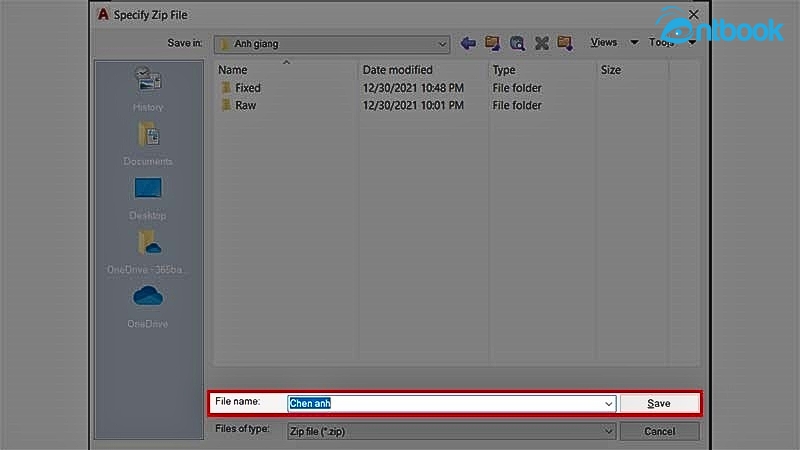This screenshot has height=450, width=800.
Task: Click the Create New Folder icon
Action: click(565, 43)
